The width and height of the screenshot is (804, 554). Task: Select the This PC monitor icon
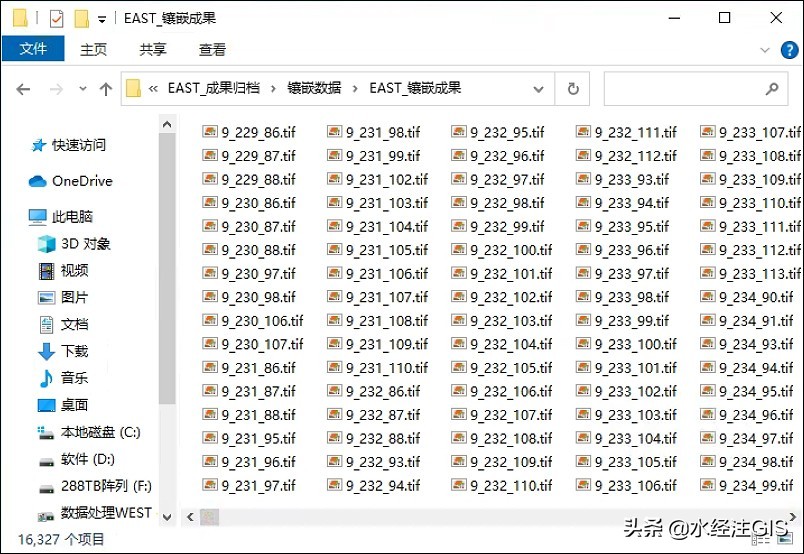[x=37, y=217]
